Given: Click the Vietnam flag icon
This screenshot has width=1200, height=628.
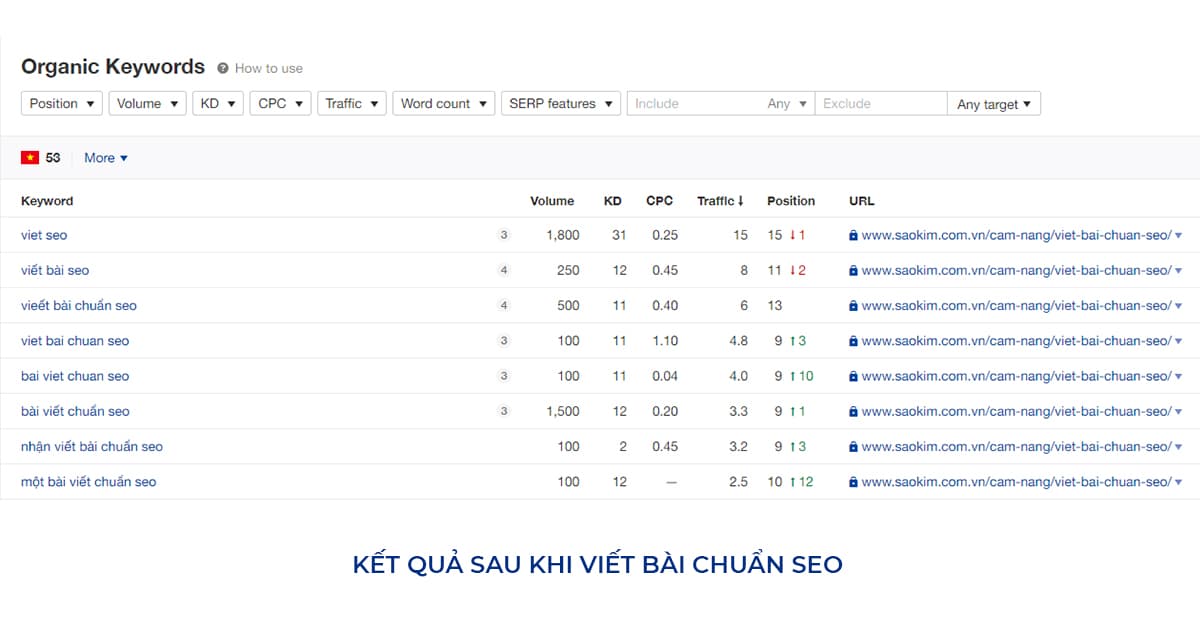Looking at the screenshot, I should coord(30,157).
